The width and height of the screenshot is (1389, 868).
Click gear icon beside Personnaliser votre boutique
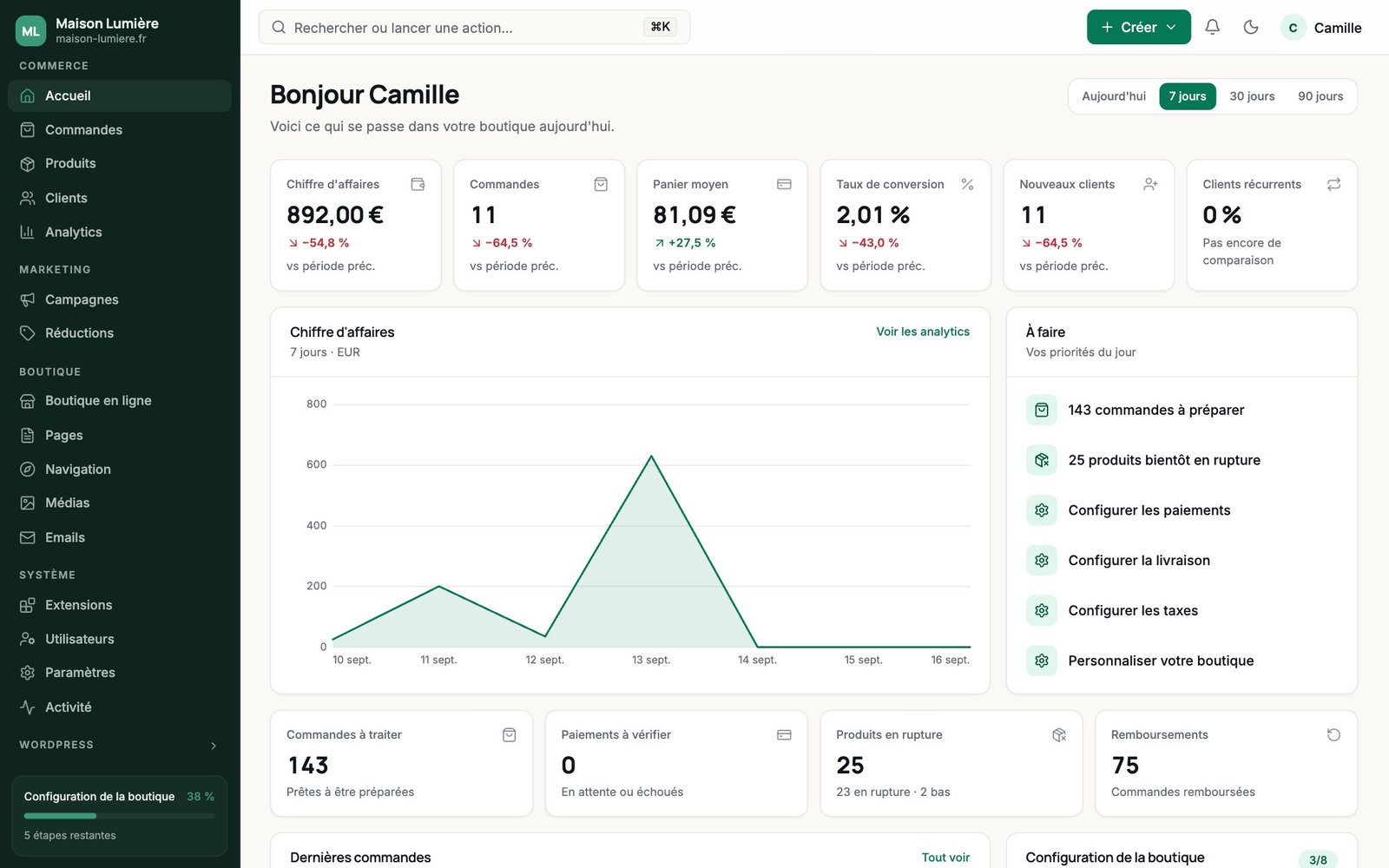coord(1042,661)
